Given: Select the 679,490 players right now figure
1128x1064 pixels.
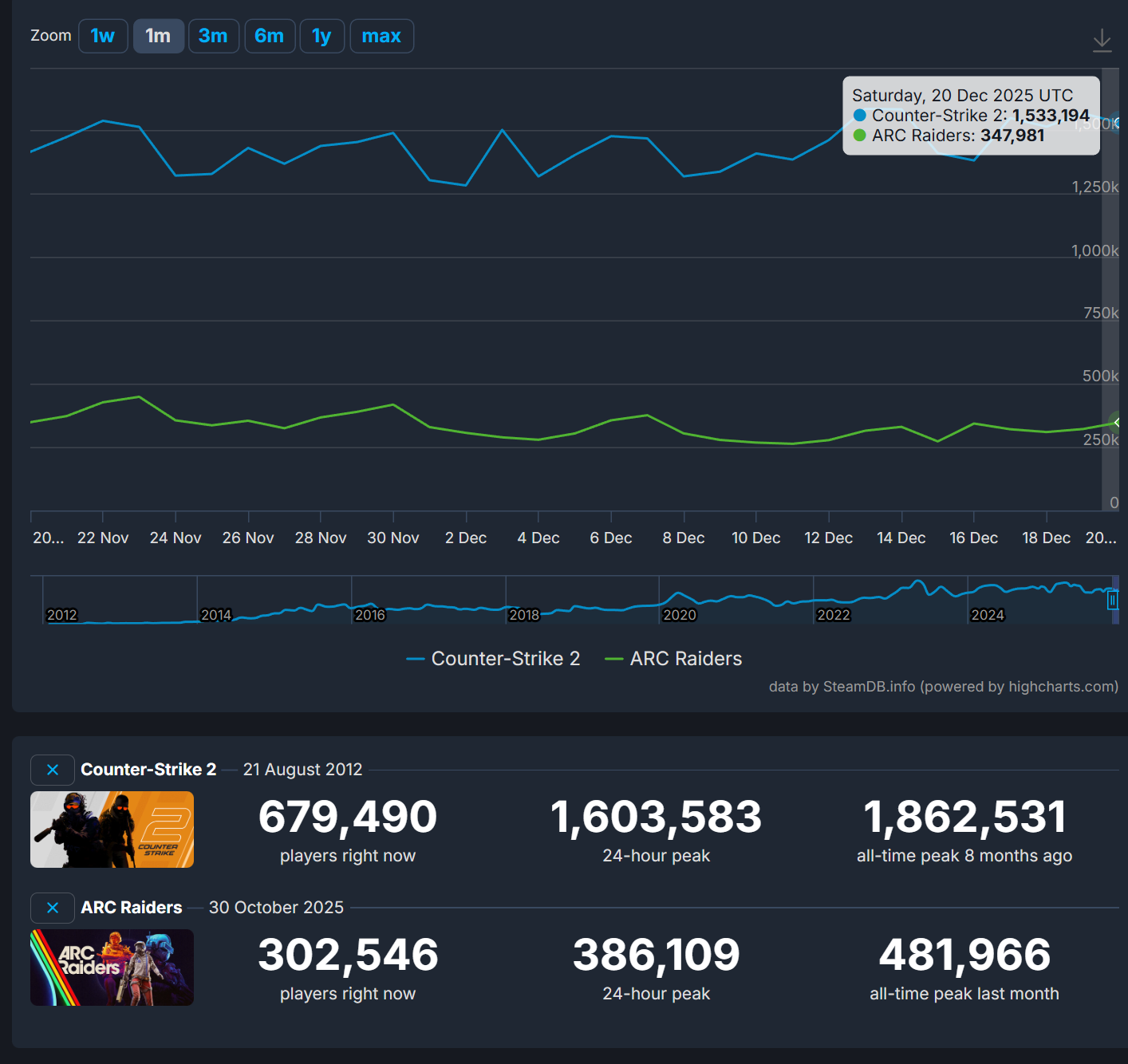Looking at the screenshot, I should (348, 818).
